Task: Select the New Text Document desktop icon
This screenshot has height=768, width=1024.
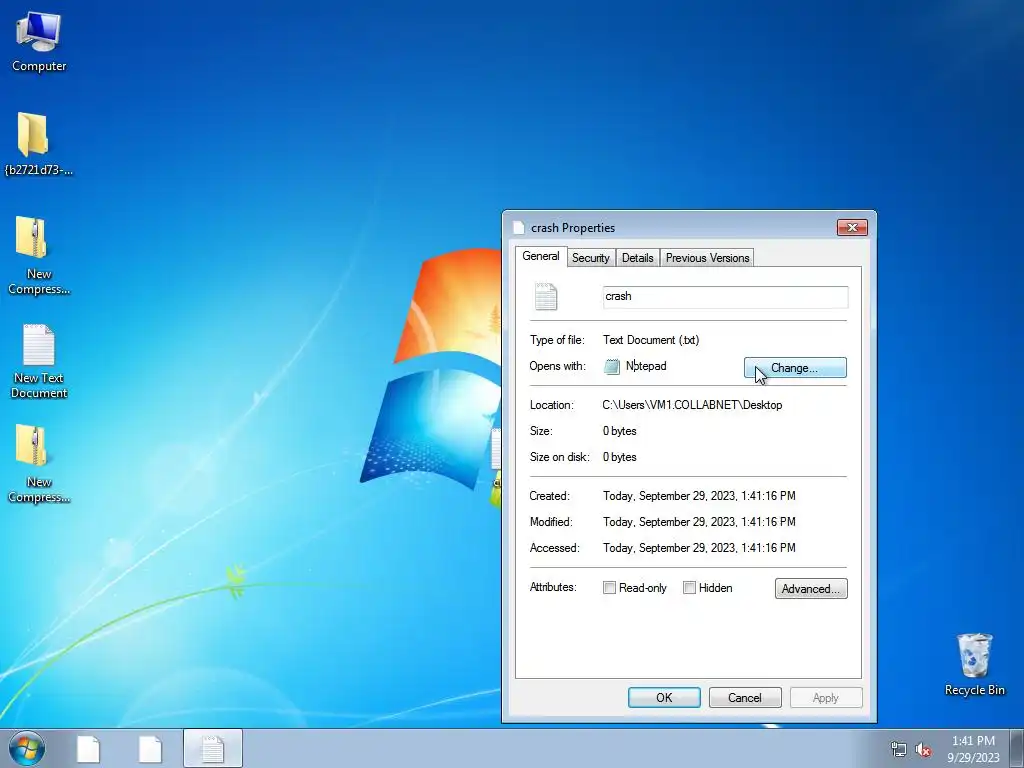Action: (x=39, y=361)
